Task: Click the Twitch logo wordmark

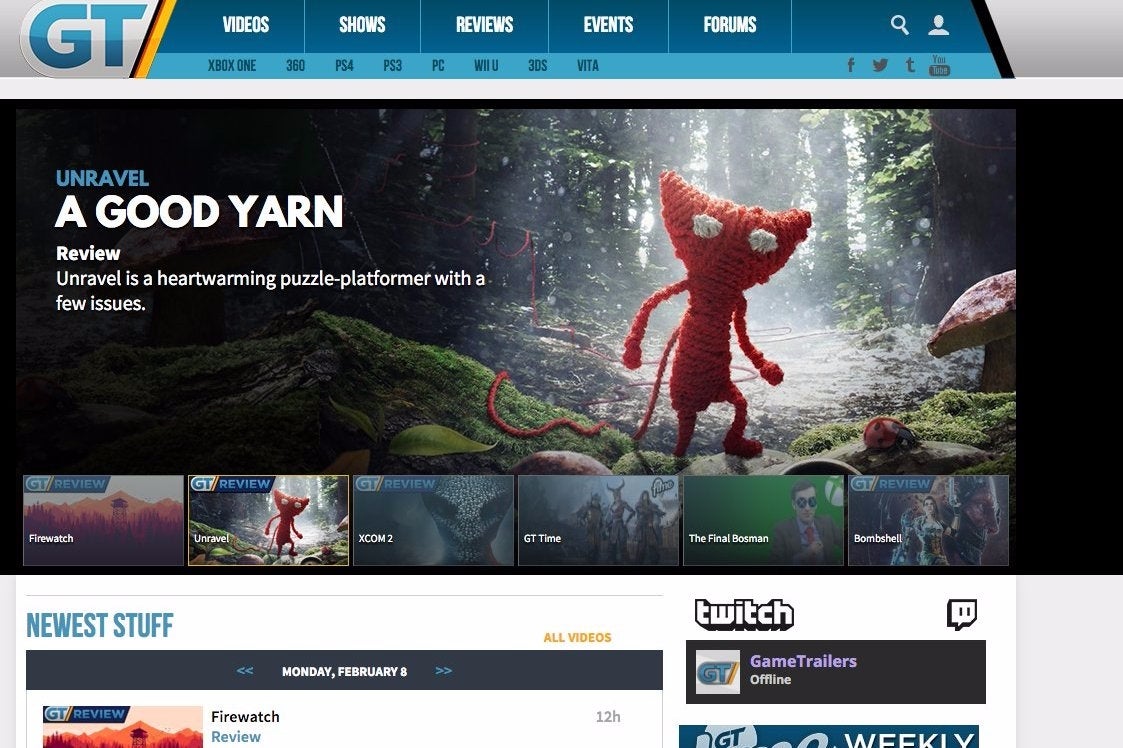Action: [744, 614]
